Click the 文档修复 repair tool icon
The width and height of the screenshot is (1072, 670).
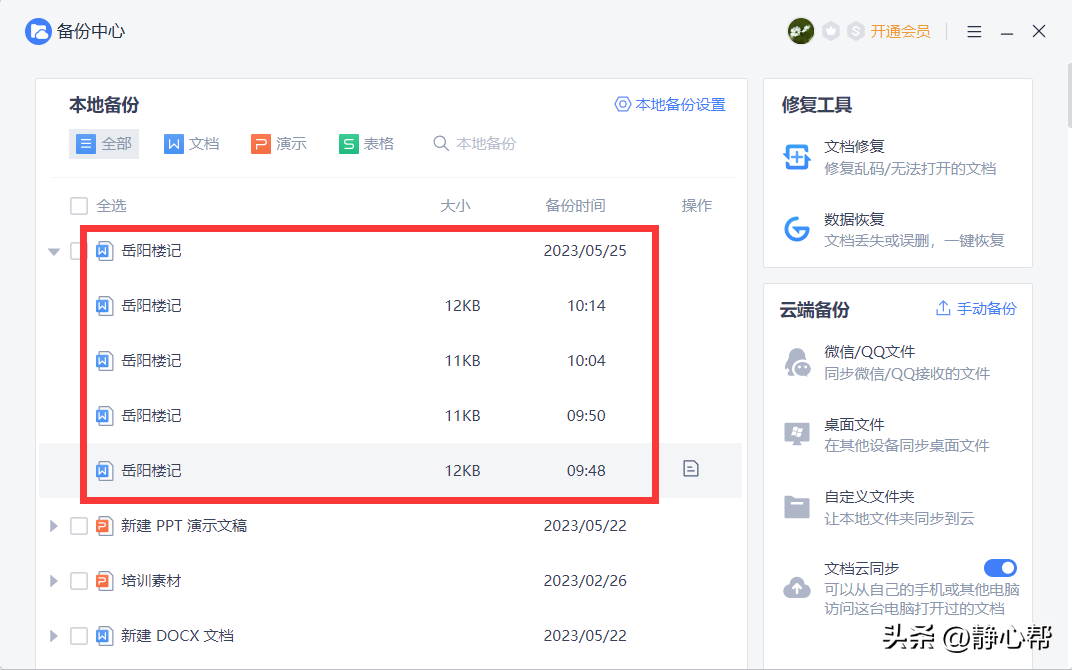796,157
